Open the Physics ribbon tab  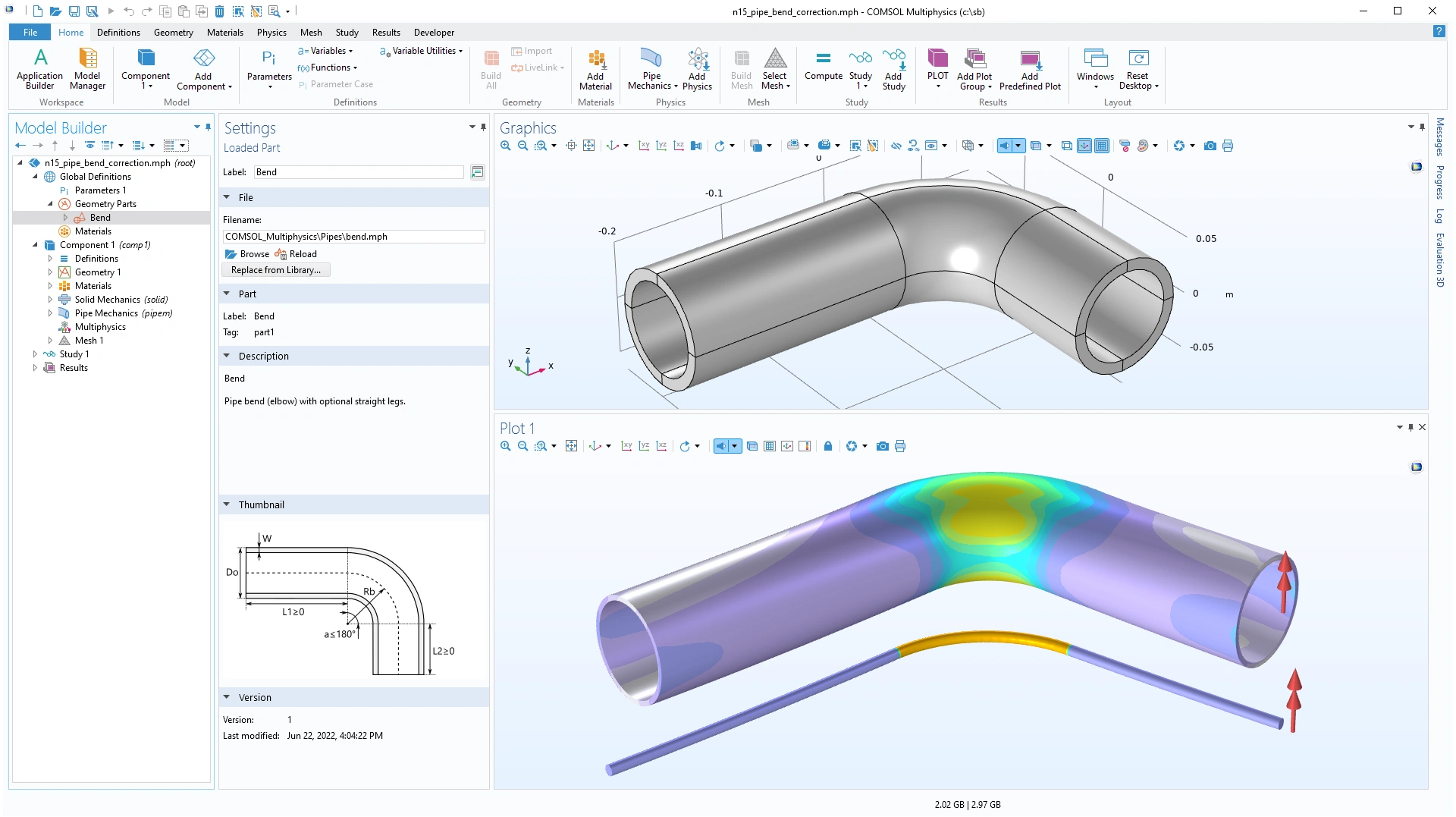(271, 33)
